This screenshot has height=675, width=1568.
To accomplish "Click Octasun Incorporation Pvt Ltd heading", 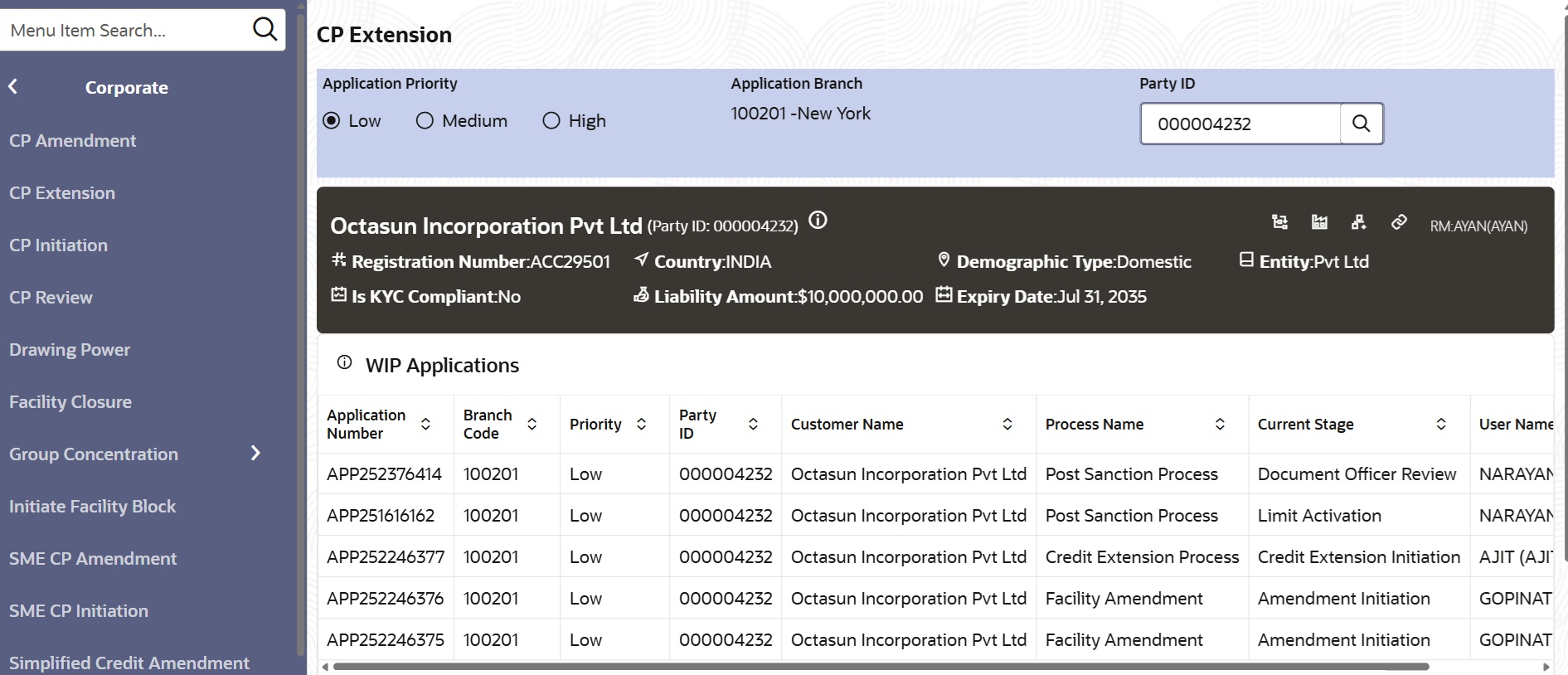I will tap(486, 226).
